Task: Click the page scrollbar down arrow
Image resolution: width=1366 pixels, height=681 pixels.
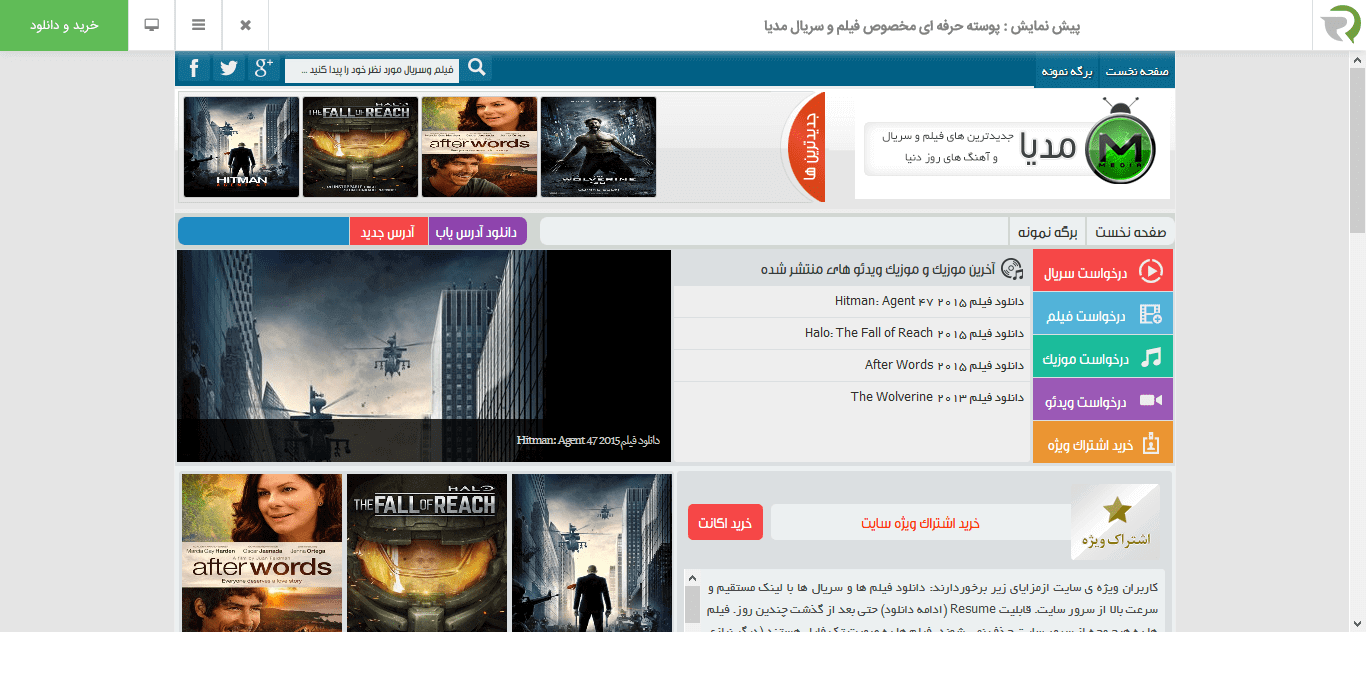Action: [1357, 623]
